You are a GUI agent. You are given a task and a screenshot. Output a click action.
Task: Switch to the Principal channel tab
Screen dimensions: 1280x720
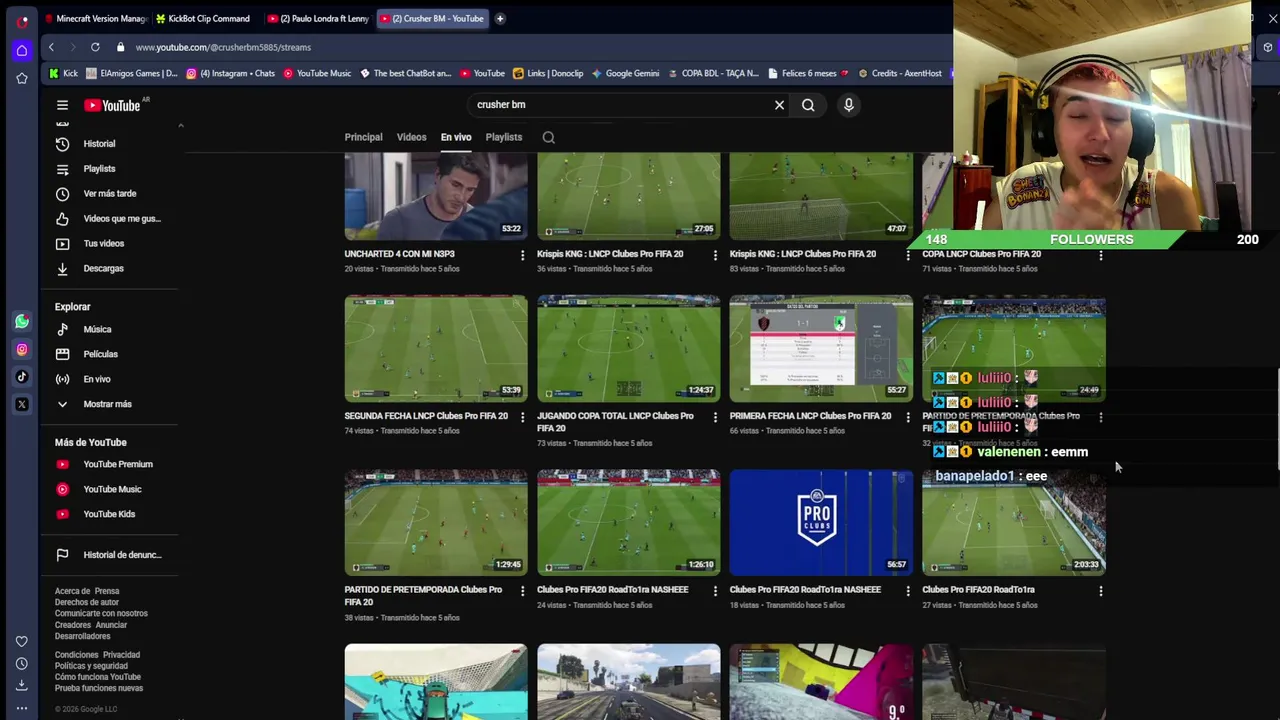tap(363, 137)
